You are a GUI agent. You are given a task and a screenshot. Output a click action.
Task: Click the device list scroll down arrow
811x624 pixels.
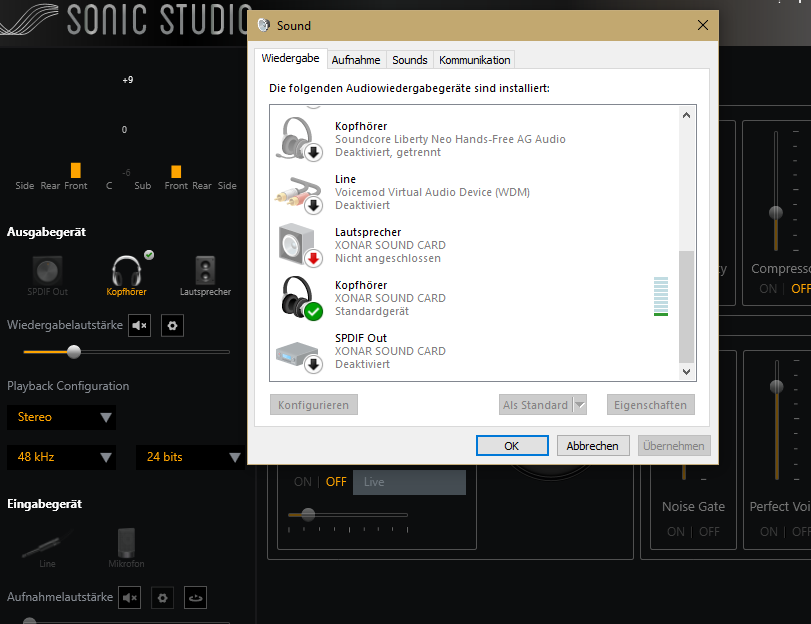point(686,372)
